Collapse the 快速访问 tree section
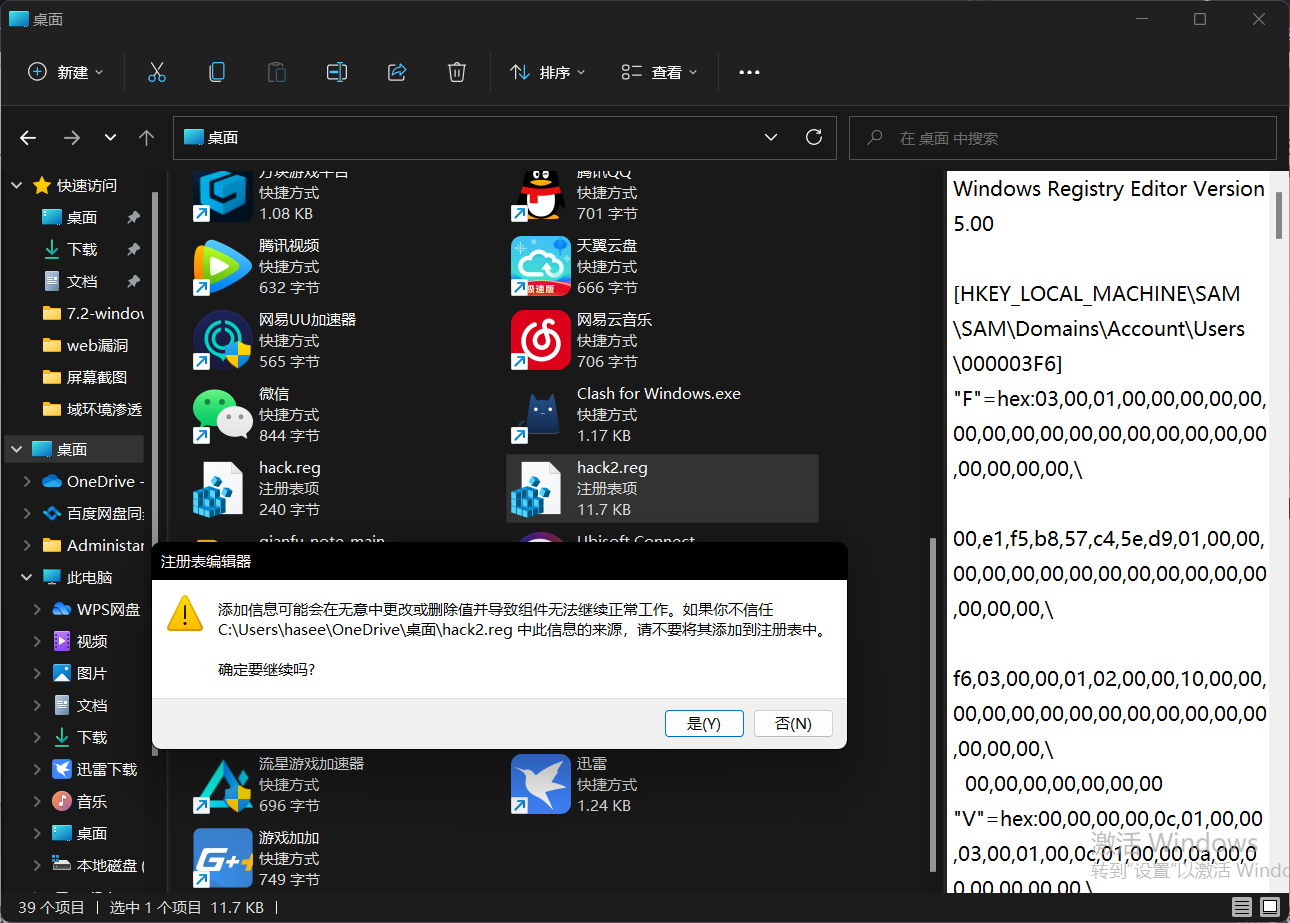Screen dimensions: 1290x923 click(15, 185)
